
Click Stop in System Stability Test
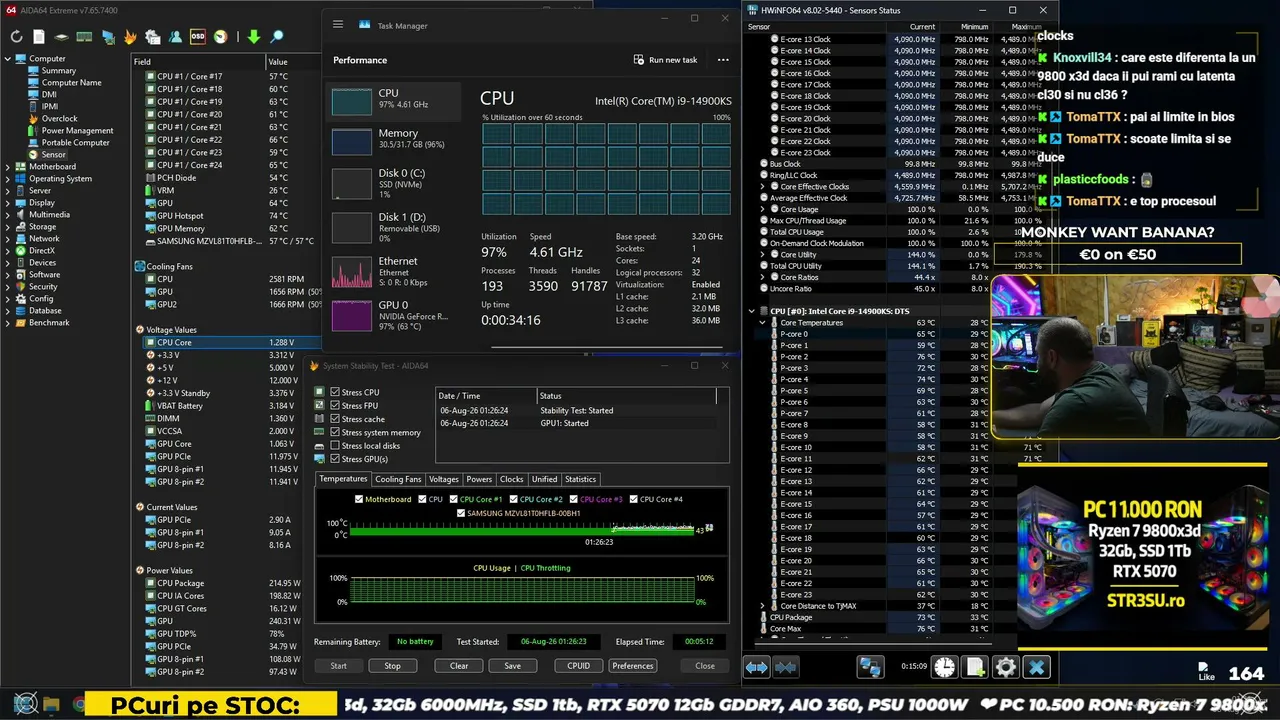pos(392,666)
